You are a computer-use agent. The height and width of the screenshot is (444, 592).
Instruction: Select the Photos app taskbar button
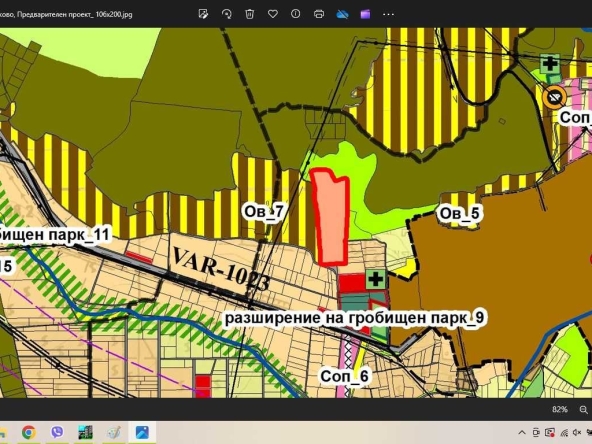[x=142, y=432]
